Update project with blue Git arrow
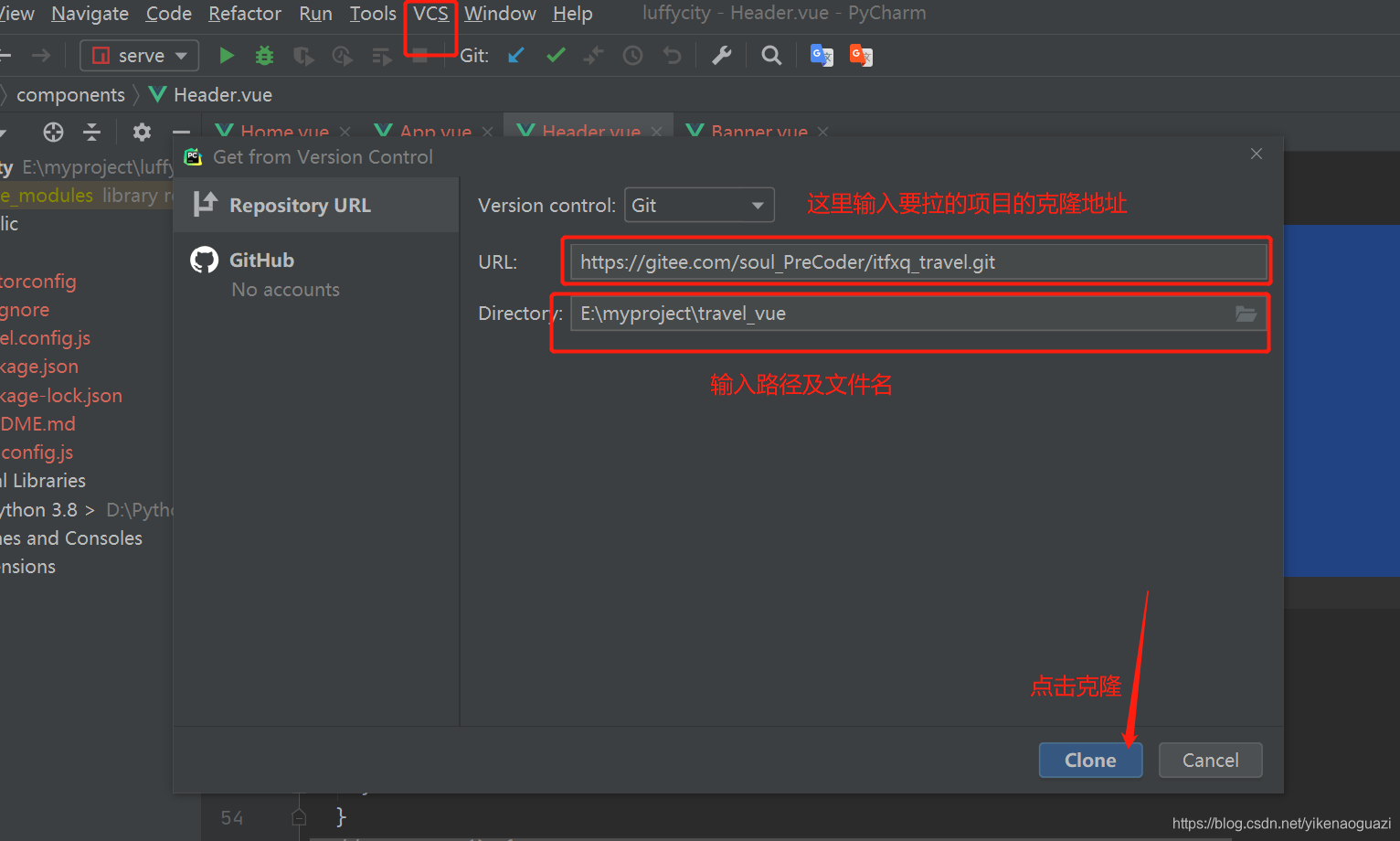This screenshot has width=1400, height=841. [x=516, y=56]
